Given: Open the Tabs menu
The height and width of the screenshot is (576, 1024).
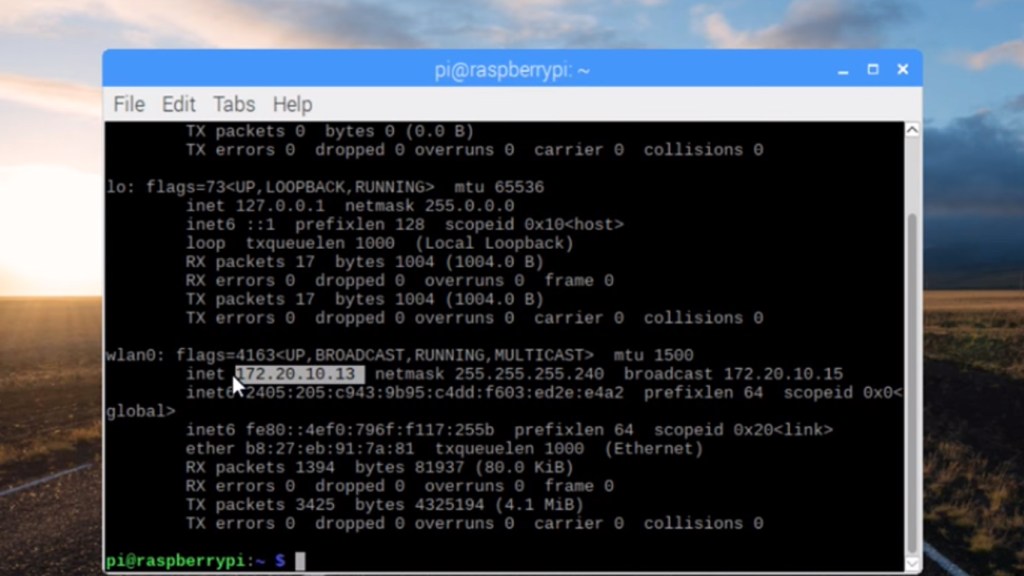Looking at the screenshot, I should pos(234,104).
